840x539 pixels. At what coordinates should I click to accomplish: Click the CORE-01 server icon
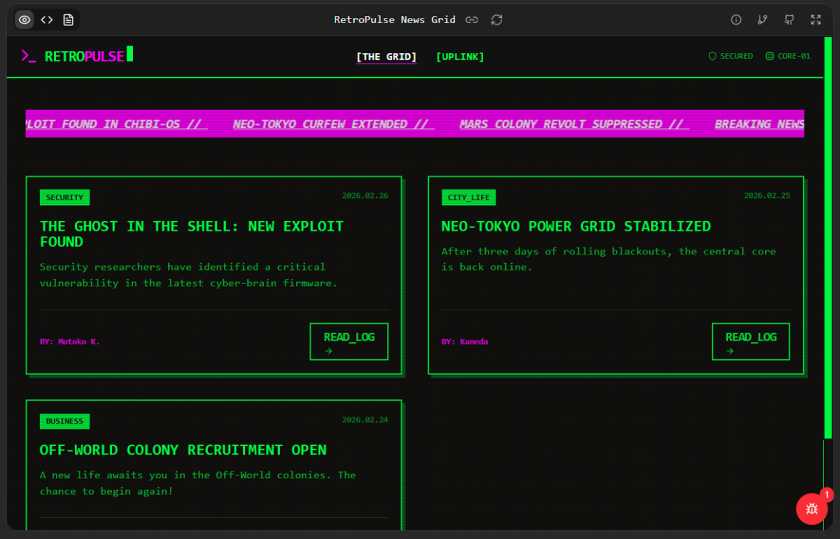pos(770,56)
